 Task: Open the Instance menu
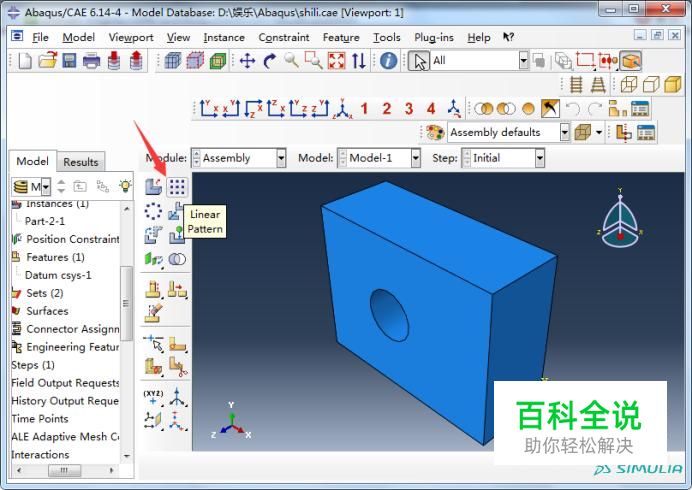(224, 38)
